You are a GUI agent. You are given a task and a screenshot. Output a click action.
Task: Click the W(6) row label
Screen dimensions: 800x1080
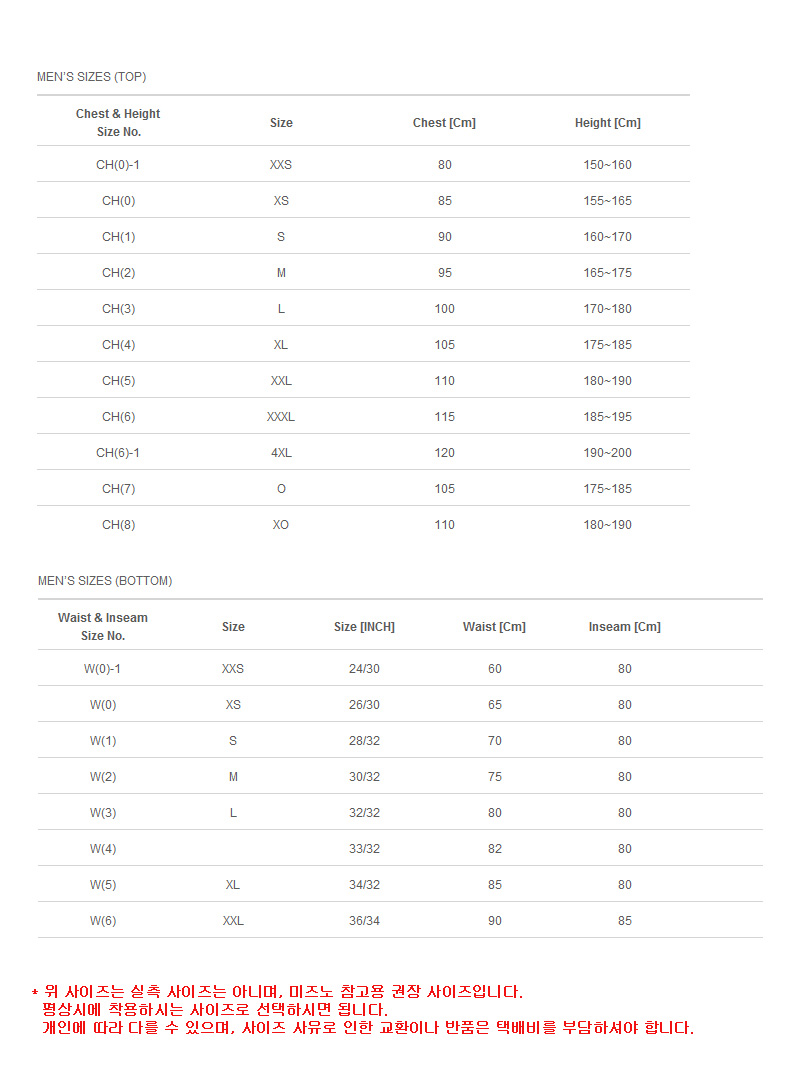click(103, 921)
